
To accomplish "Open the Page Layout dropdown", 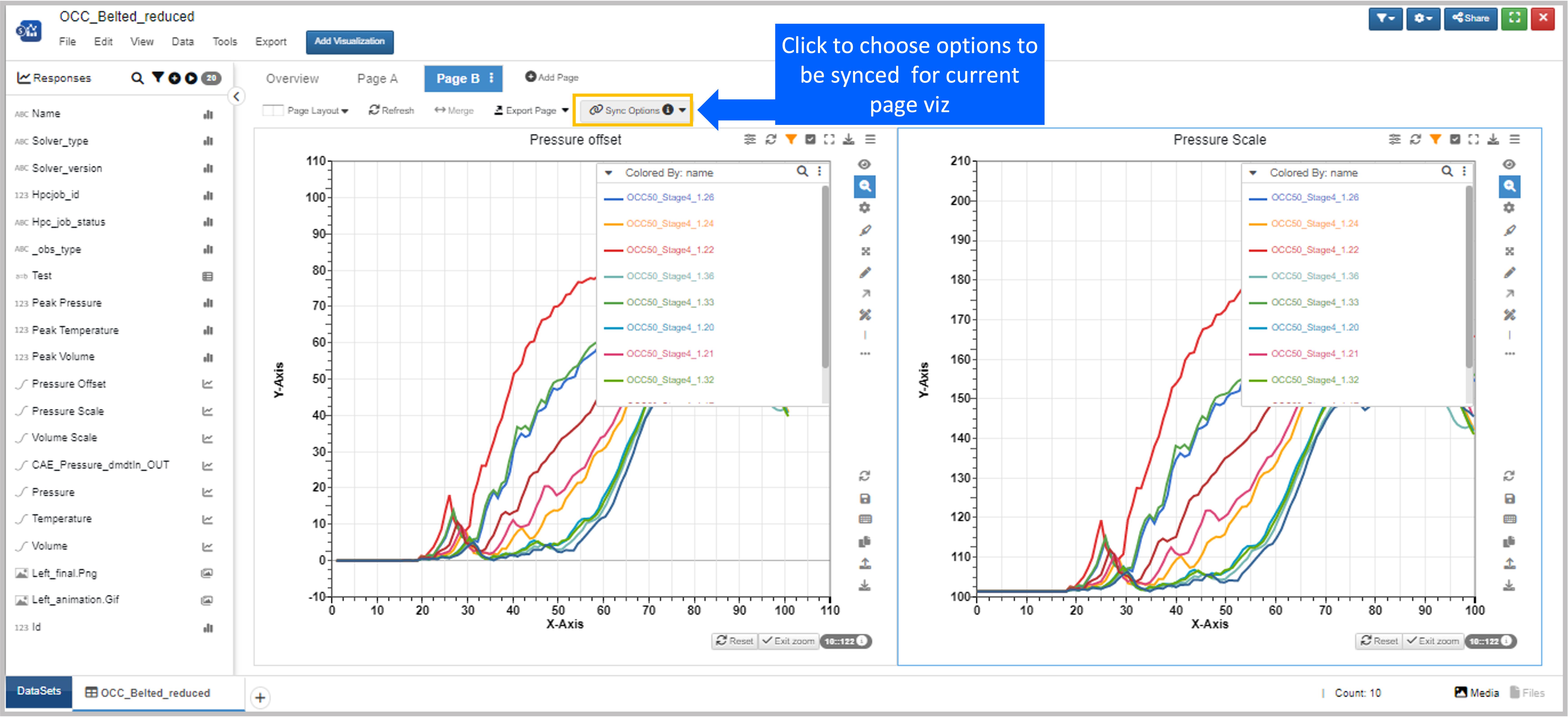I will pyautogui.click(x=306, y=111).
